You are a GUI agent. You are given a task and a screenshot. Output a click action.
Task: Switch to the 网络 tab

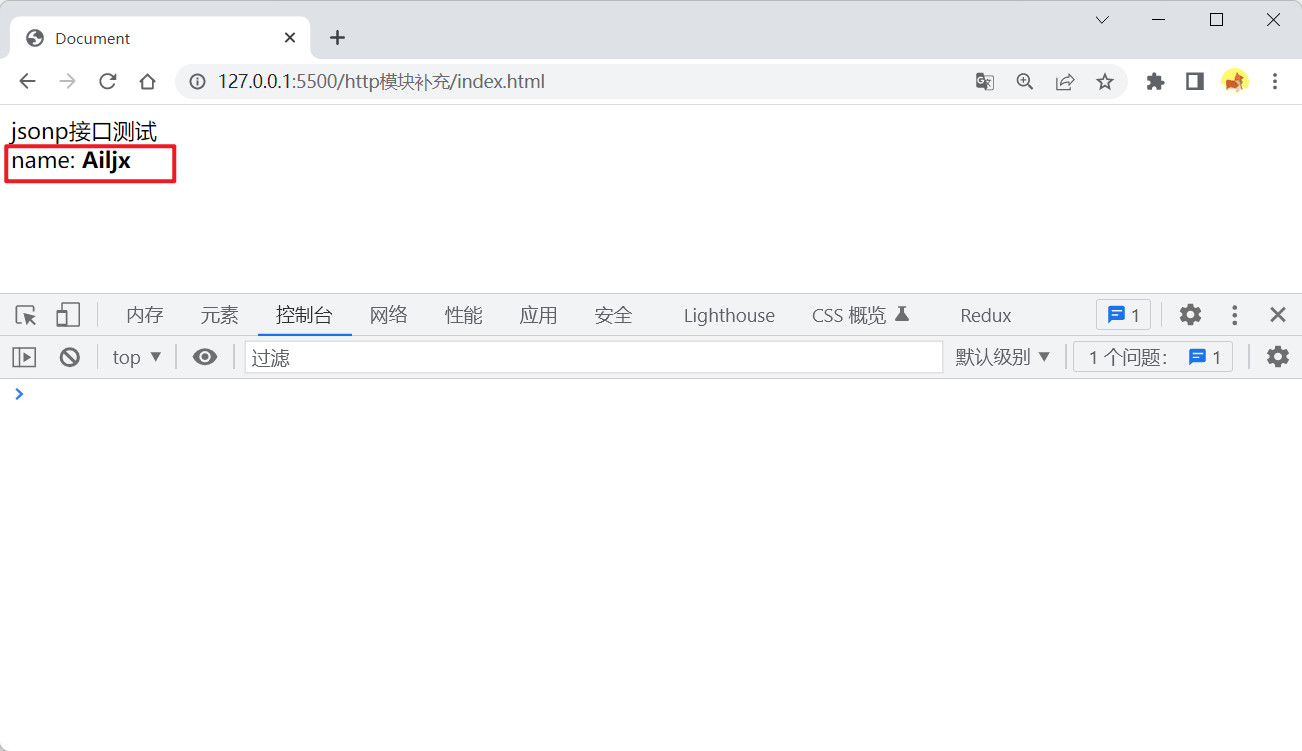389,316
